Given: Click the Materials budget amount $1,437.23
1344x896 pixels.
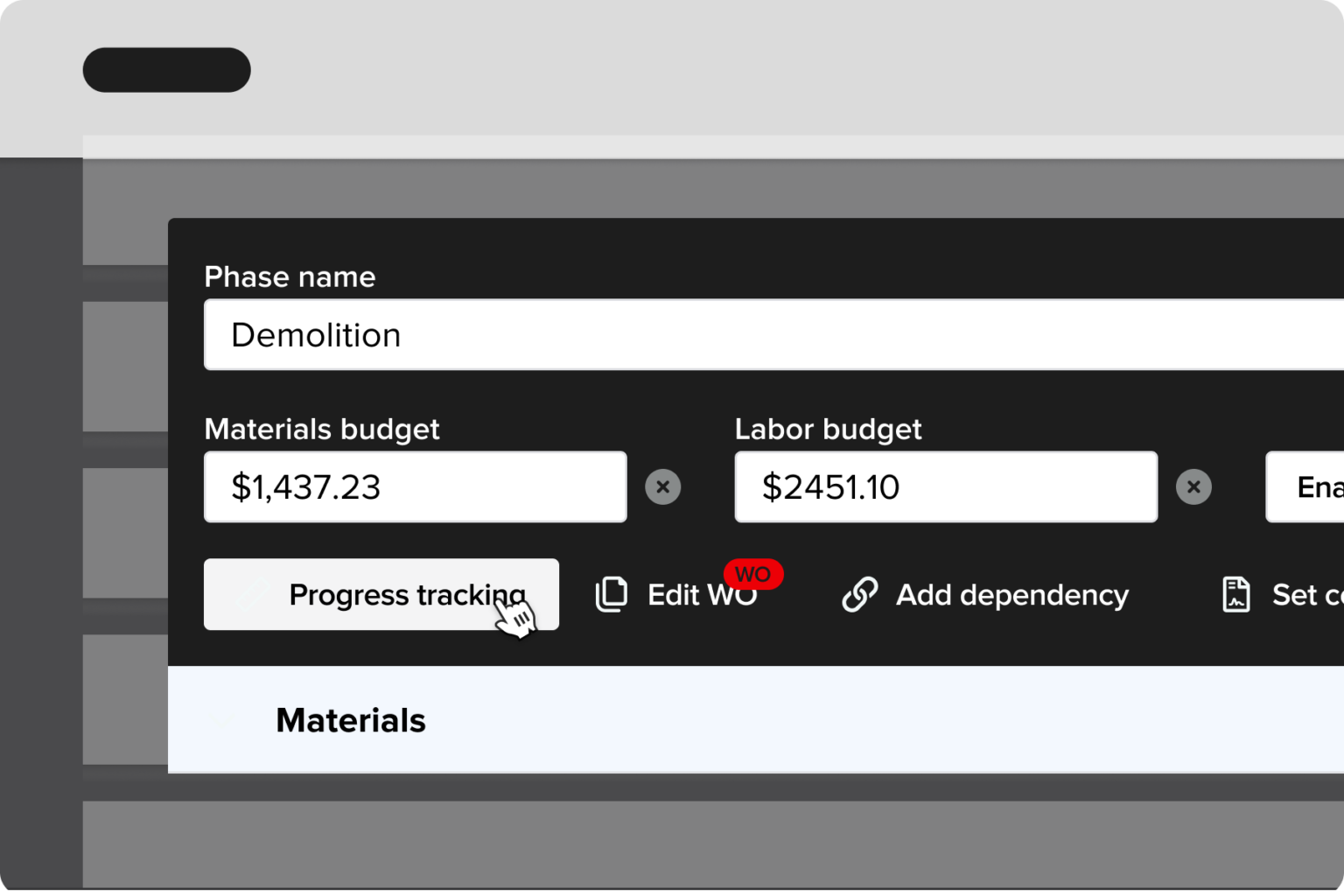Looking at the screenshot, I should pyautogui.click(x=415, y=486).
